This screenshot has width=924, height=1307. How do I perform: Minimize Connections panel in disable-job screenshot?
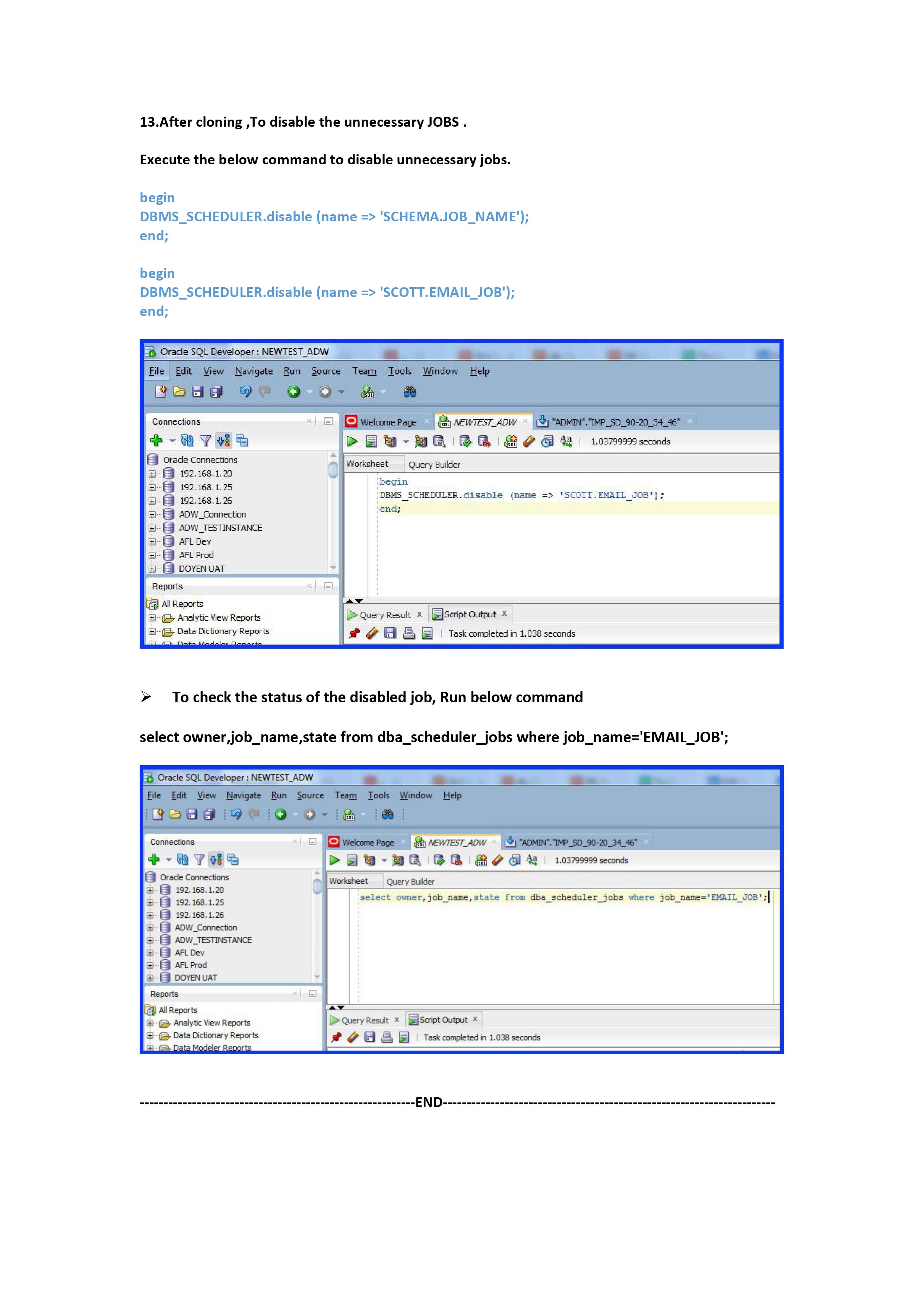pos(328,421)
